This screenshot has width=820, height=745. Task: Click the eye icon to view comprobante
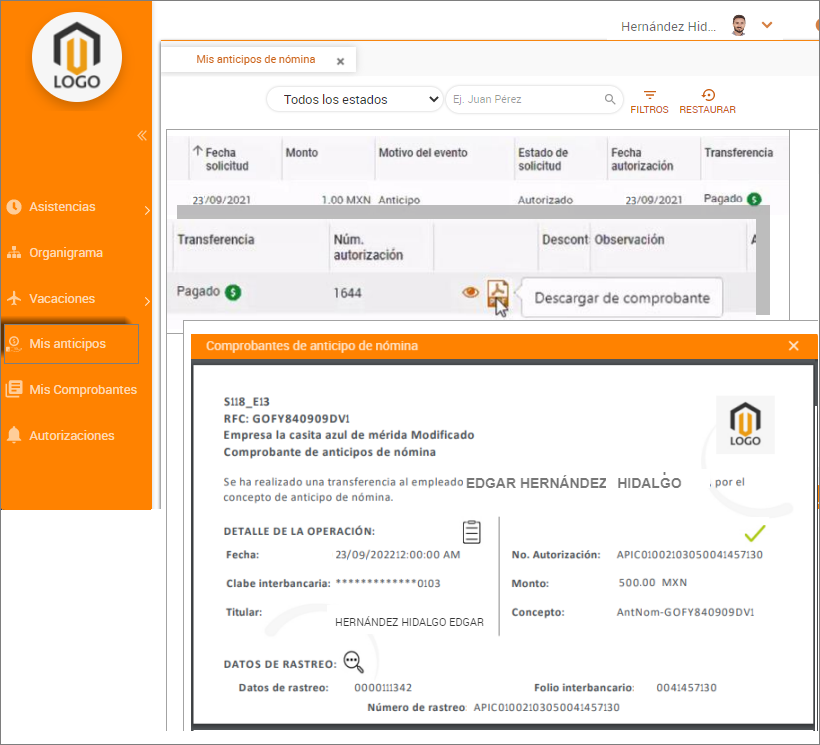click(470, 293)
